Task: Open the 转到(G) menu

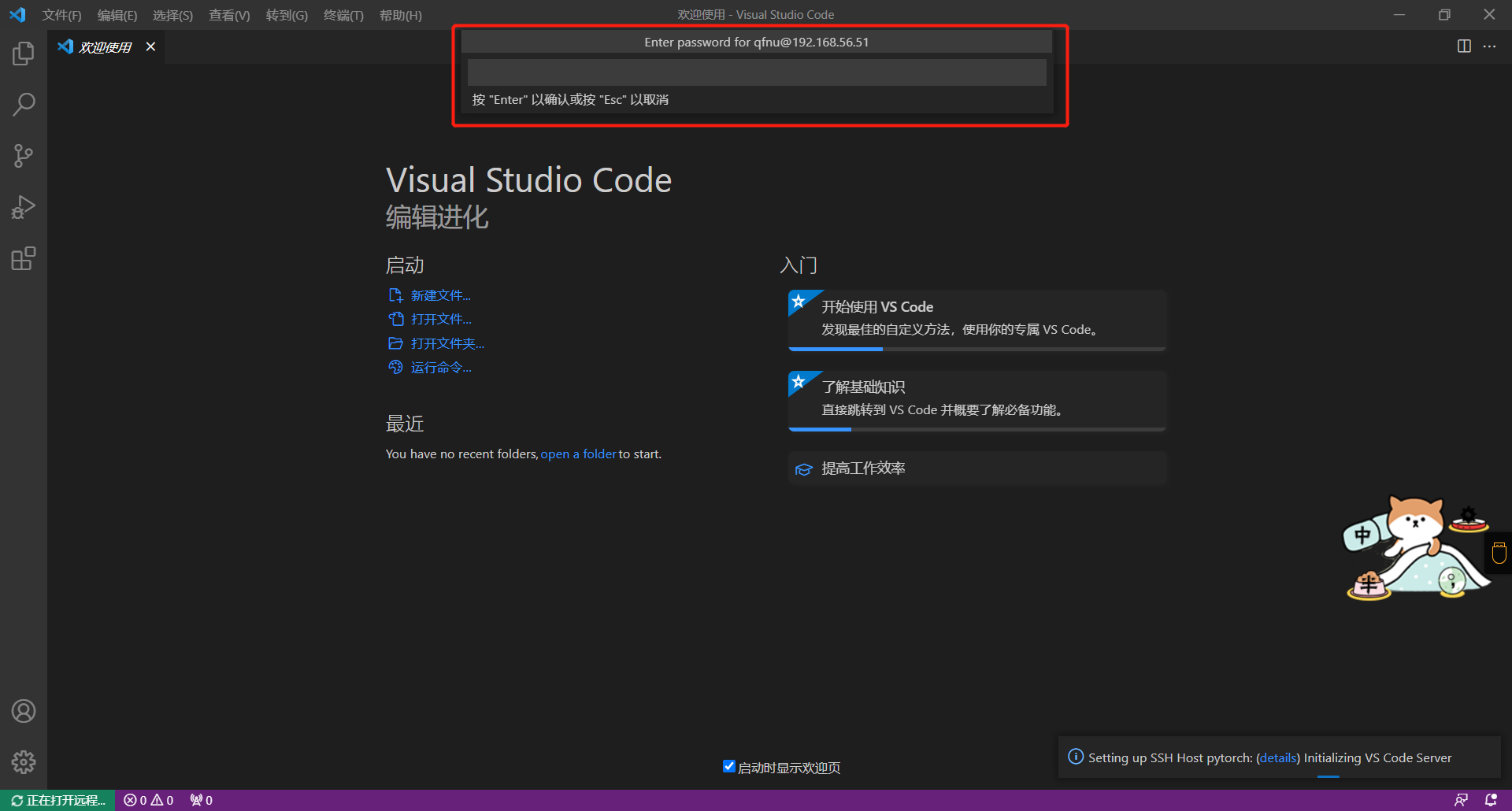Action: (287, 15)
